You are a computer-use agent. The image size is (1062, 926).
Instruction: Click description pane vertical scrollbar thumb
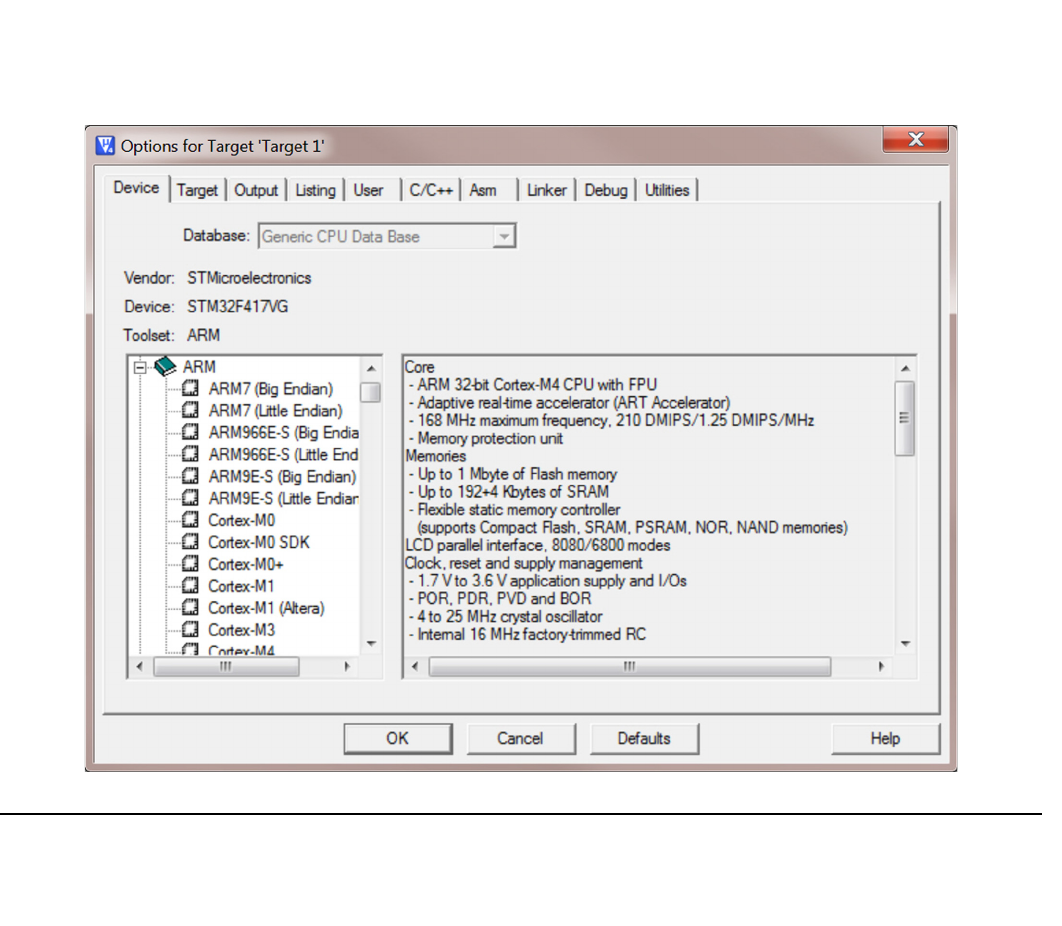905,418
